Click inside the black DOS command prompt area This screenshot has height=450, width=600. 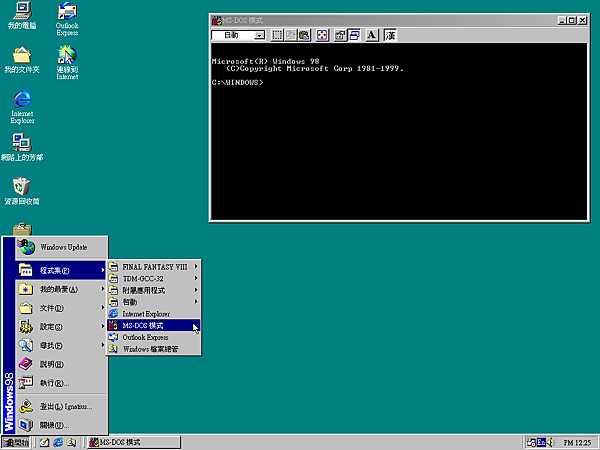[x=399, y=132]
